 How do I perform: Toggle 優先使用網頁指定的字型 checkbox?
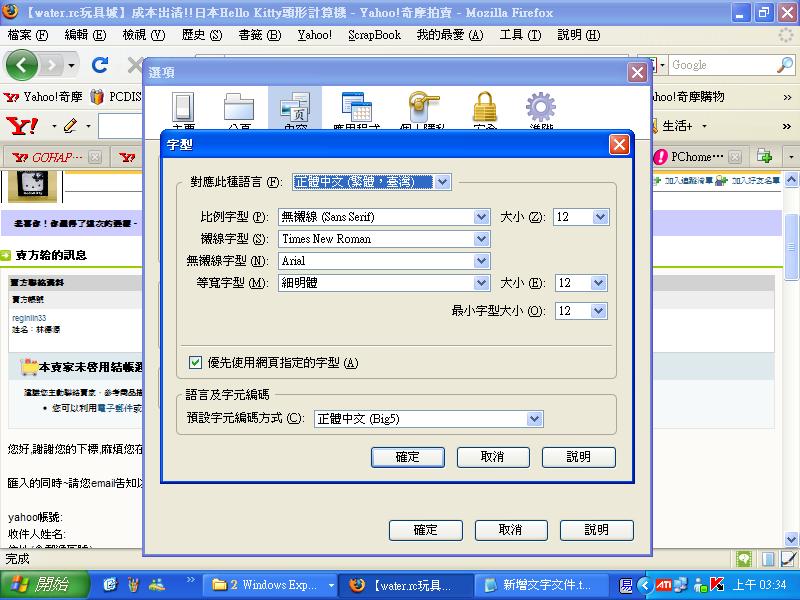pos(196,363)
